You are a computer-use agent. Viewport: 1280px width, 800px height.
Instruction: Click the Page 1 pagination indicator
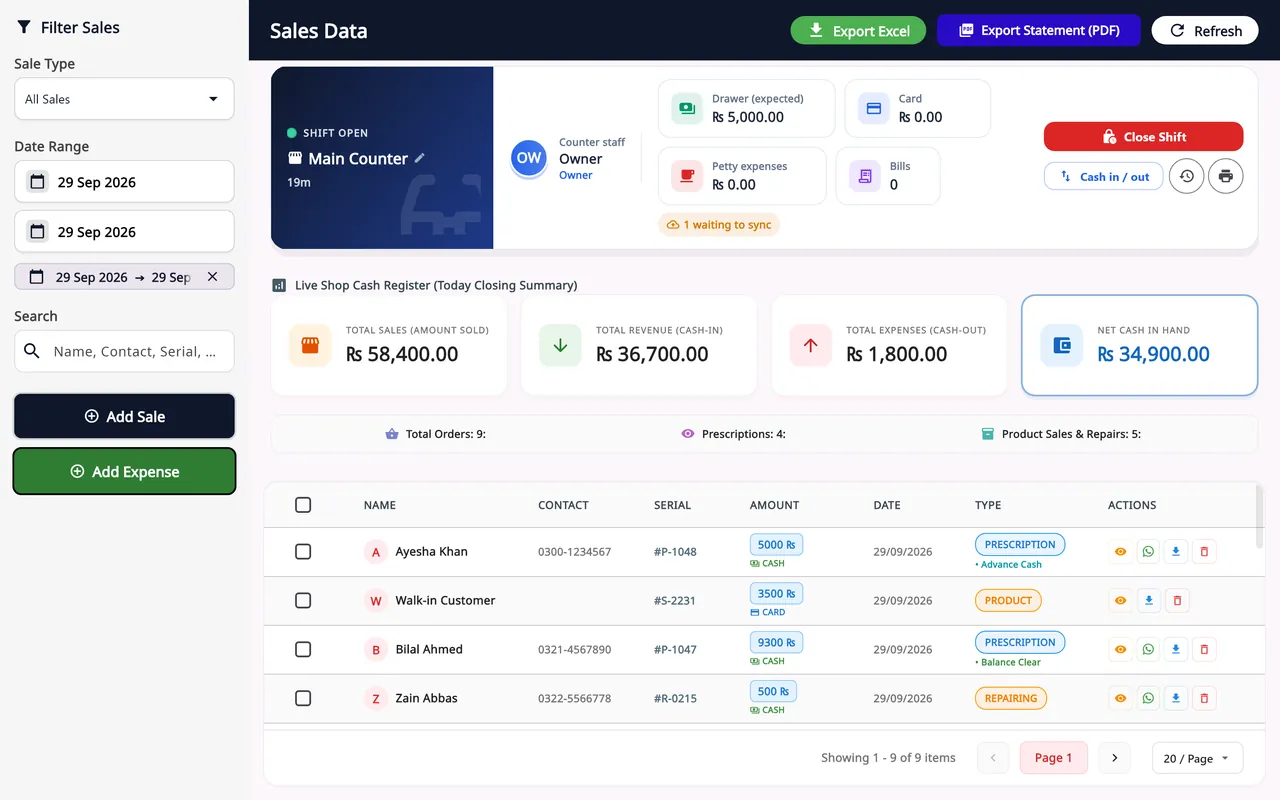coord(1053,758)
